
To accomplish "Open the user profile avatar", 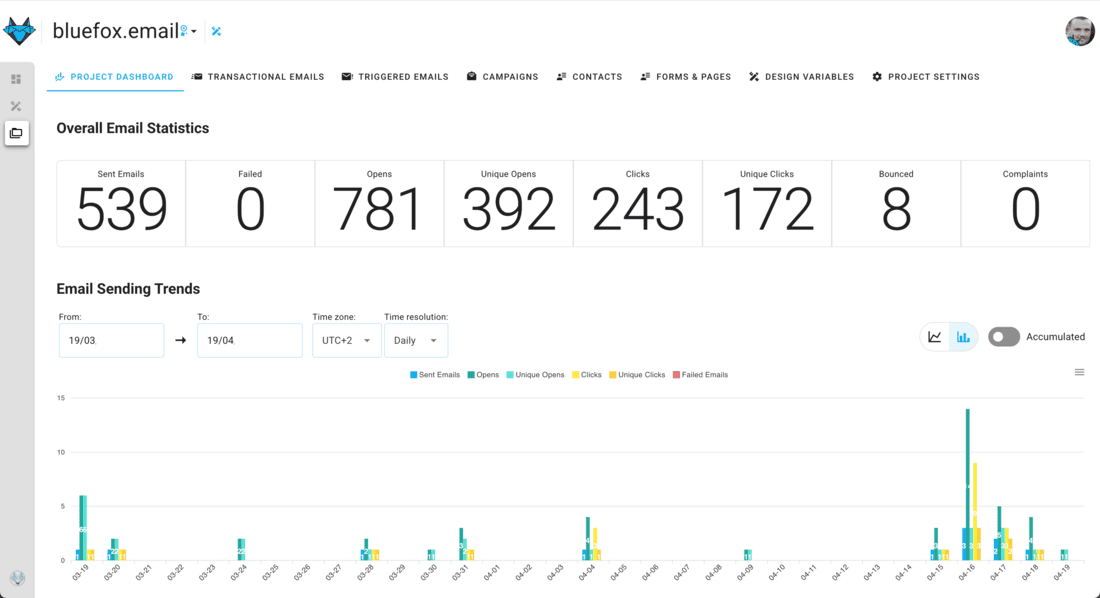I will (1079, 31).
